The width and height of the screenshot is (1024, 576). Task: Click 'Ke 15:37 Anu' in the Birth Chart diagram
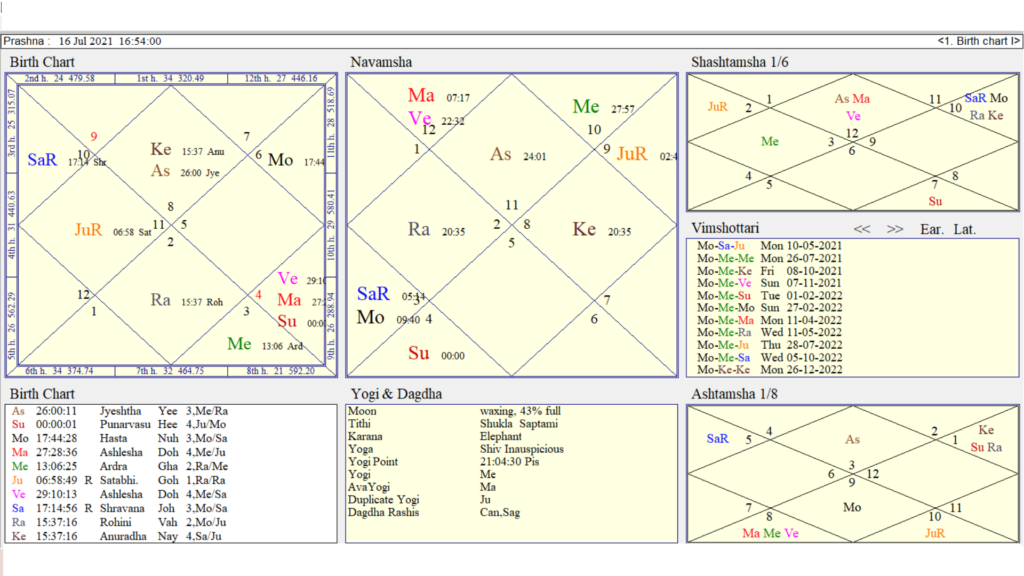coord(187,150)
